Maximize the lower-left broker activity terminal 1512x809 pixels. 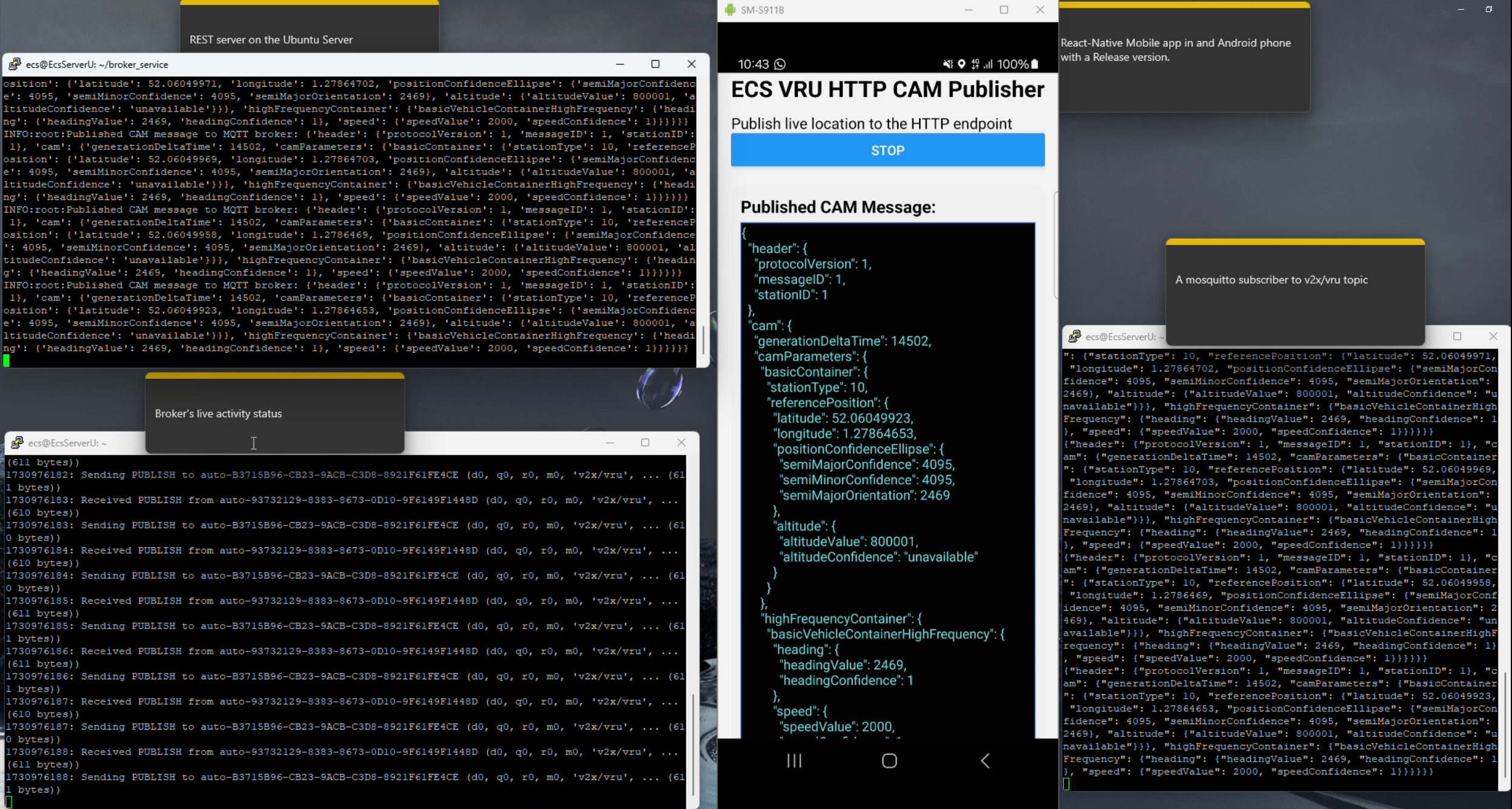pyautogui.click(x=645, y=443)
